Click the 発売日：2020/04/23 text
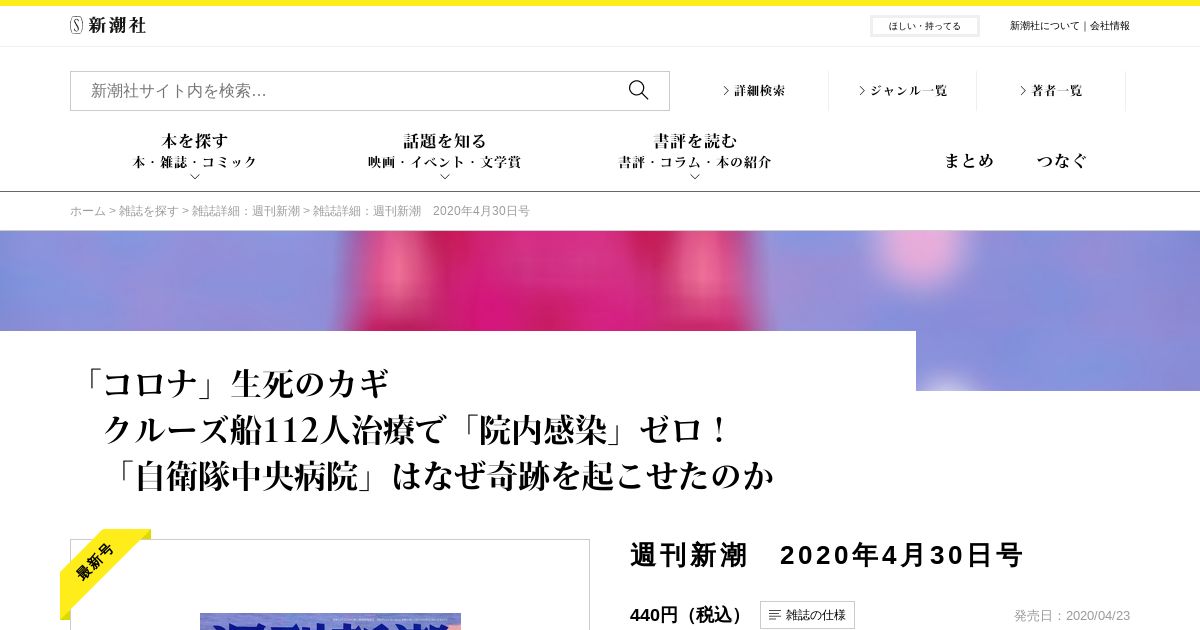1200x630 pixels. click(x=1072, y=616)
